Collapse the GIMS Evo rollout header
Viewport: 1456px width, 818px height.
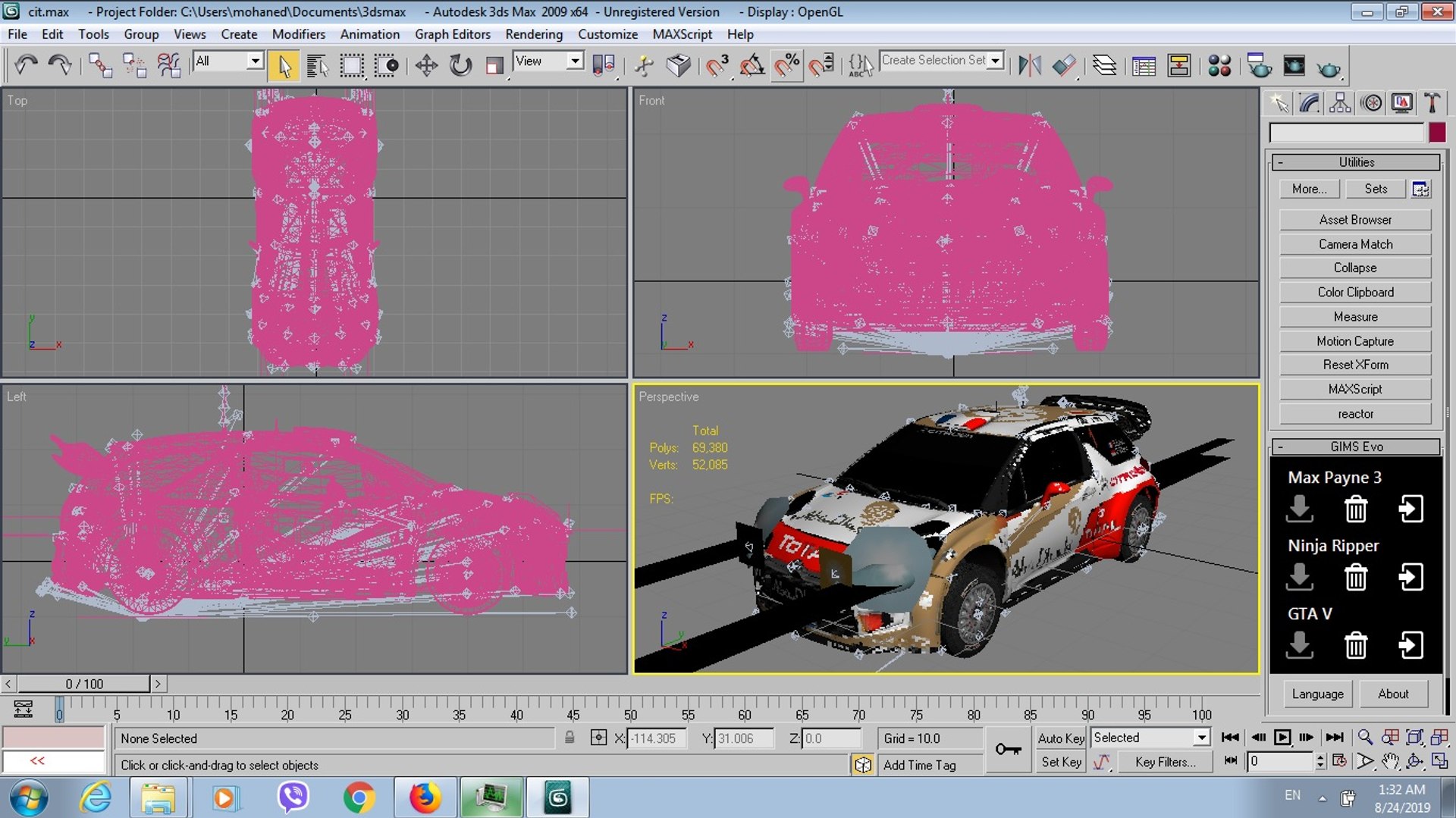(x=1357, y=447)
